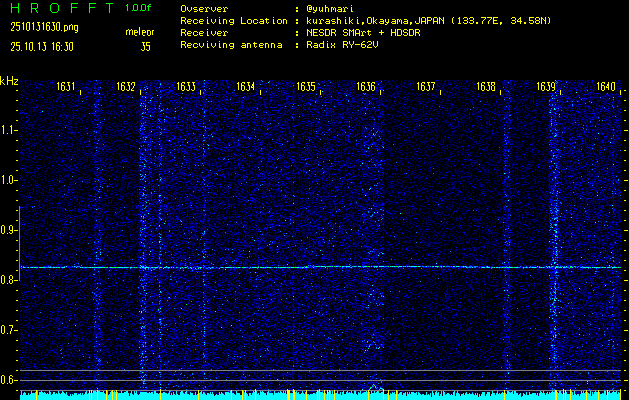Click the meteor label
629x400 pixels.
140,32
